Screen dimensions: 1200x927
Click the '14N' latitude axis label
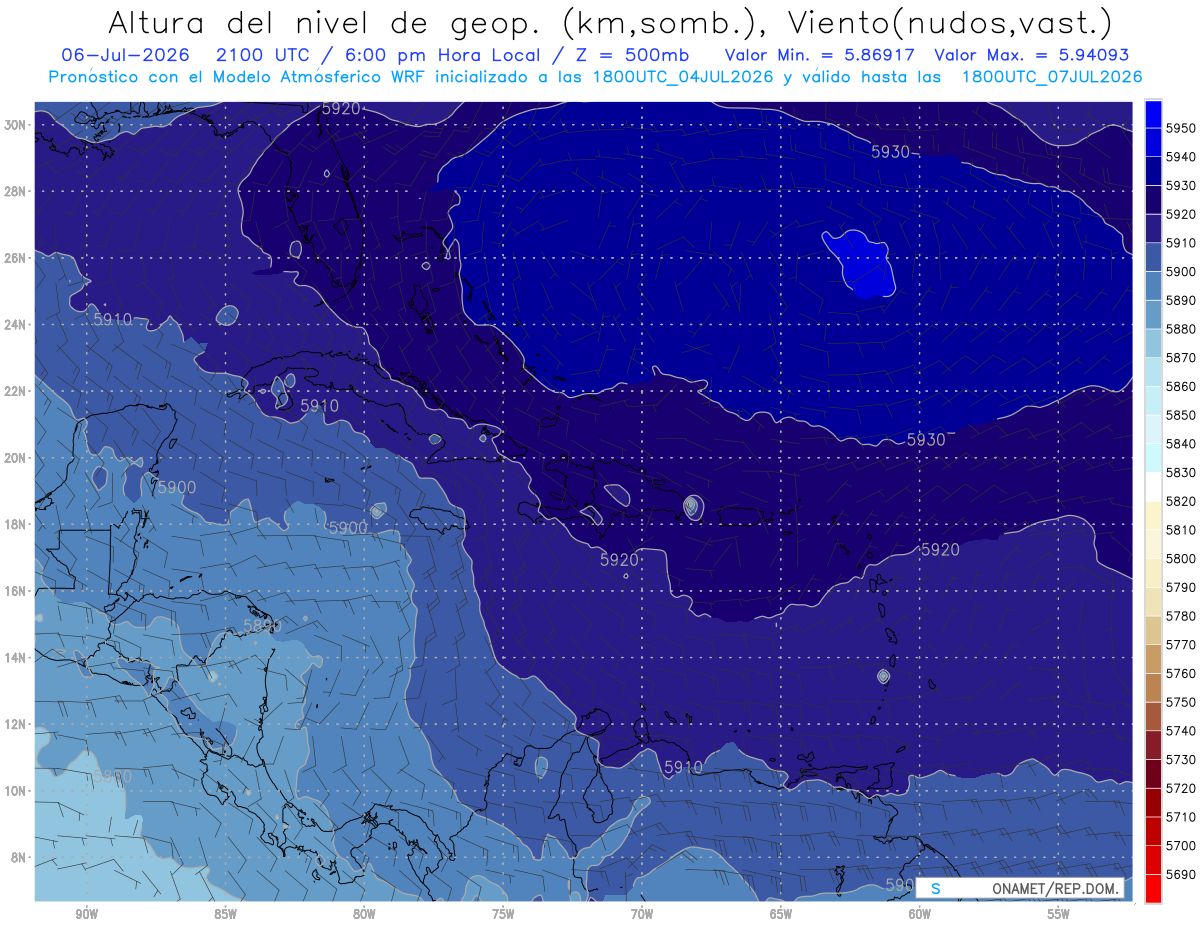coord(15,657)
